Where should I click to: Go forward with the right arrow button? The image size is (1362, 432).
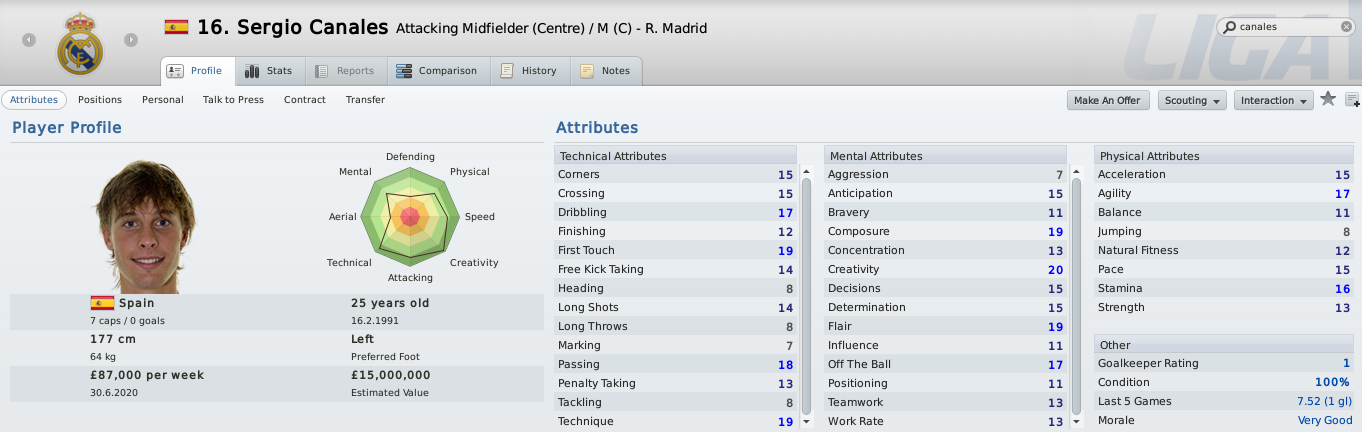(x=131, y=40)
